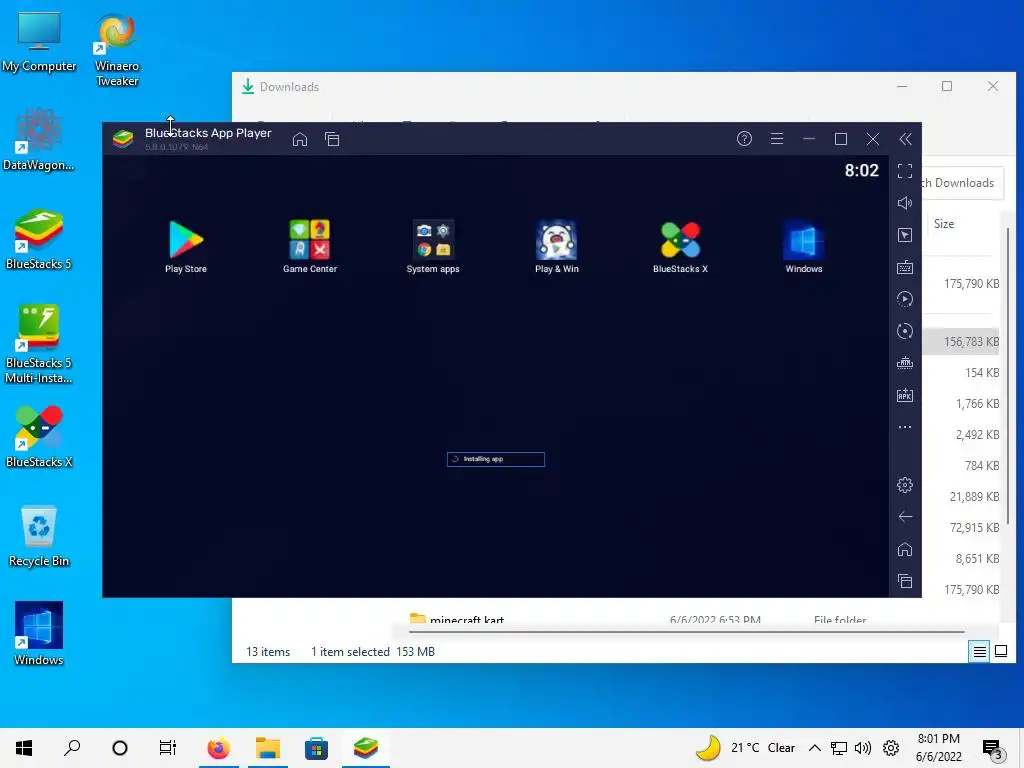The height and width of the screenshot is (768, 1024).
Task: Select the Recycle Bin icon
Action: [x=39, y=537]
